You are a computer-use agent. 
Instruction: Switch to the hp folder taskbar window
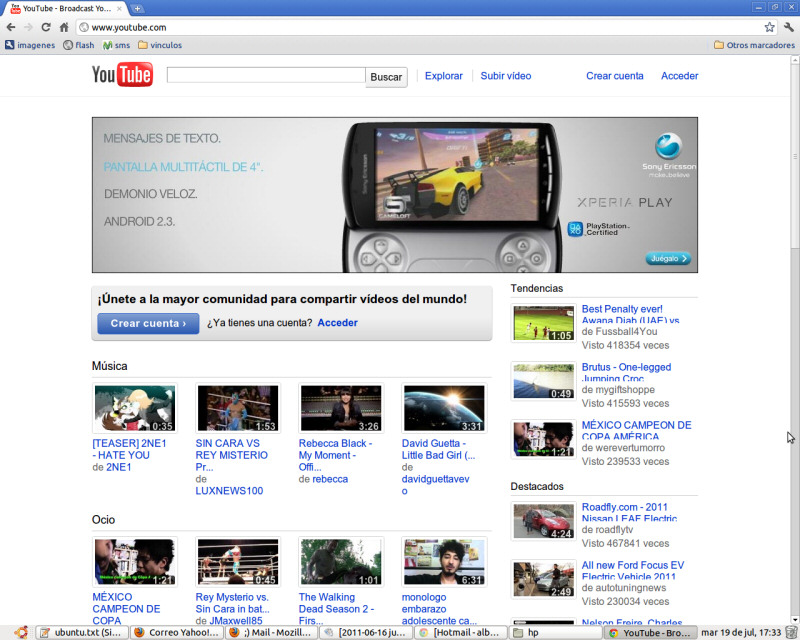tap(556, 633)
